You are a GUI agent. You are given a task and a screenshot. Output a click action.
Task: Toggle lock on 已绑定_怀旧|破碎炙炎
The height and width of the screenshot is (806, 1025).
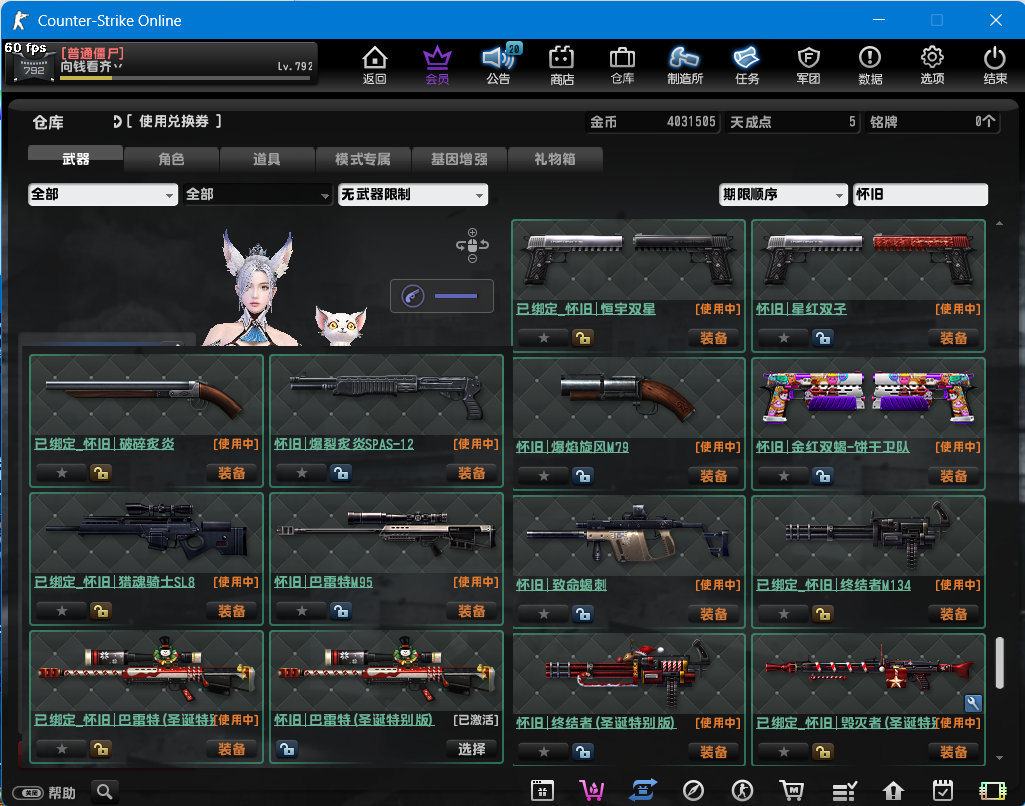point(101,473)
